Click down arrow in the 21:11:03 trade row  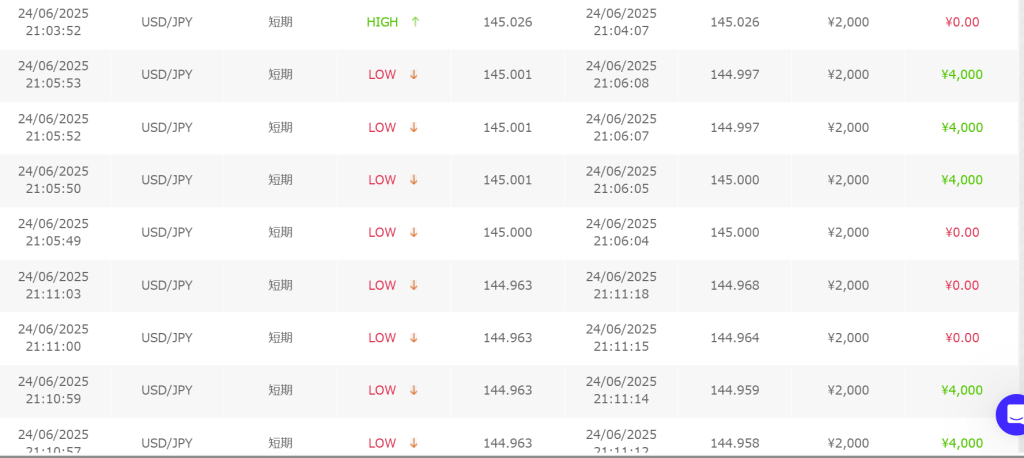[x=413, y=286]
